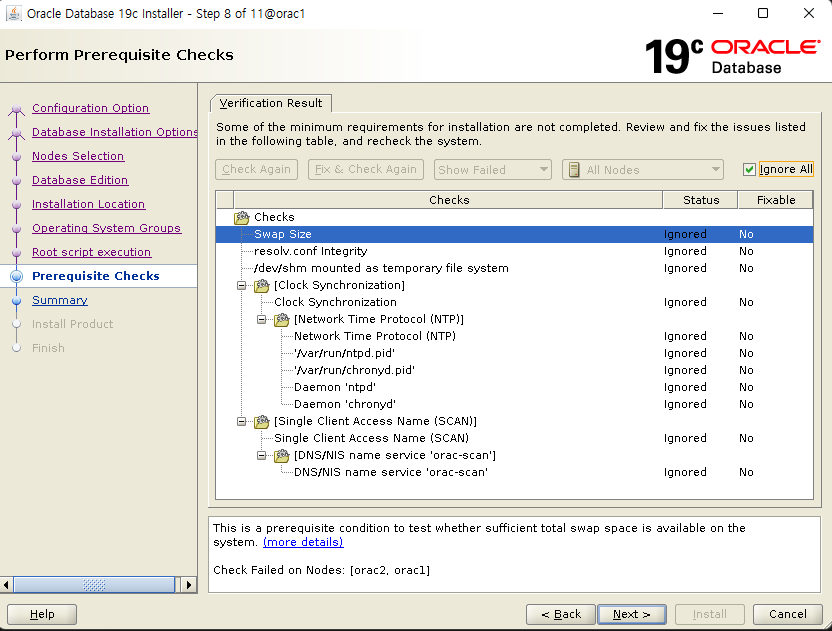The image size is (832, 631).
Task: Click the Java installer icon in title bar
Action: point(14,13)
